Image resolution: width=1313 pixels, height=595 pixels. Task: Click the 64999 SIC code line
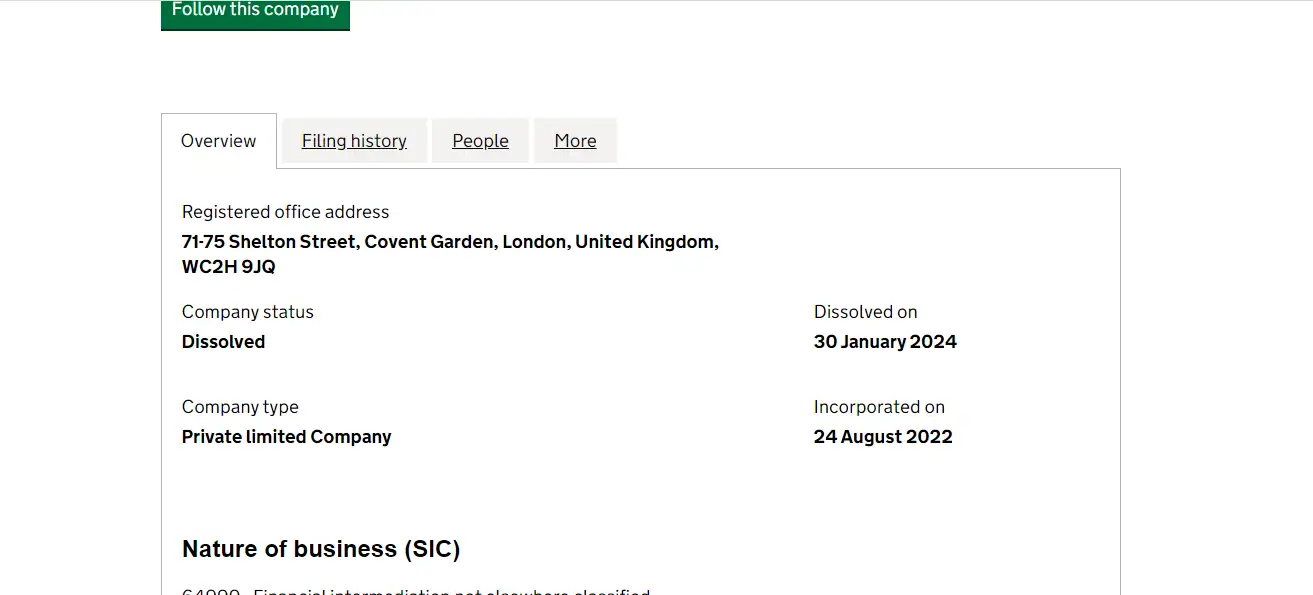click(415, 591)
